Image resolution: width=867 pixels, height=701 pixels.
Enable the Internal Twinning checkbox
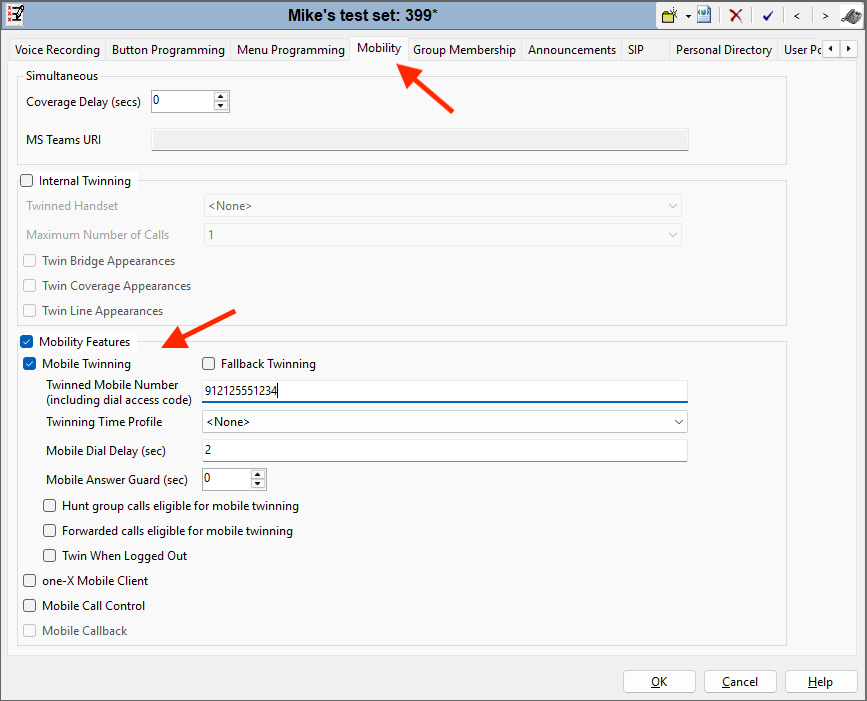27,181
